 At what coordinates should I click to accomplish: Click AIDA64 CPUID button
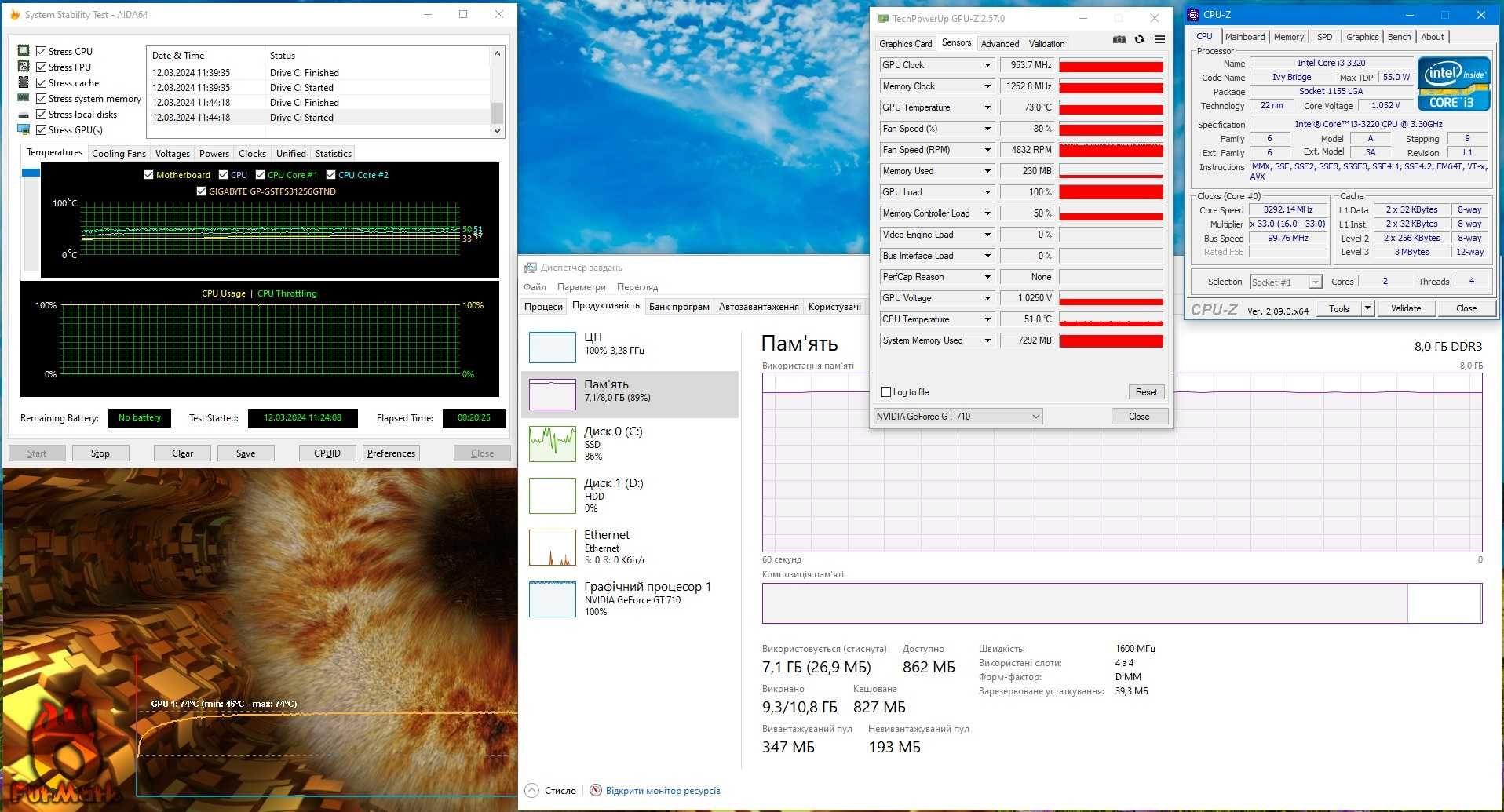(327, 453)
